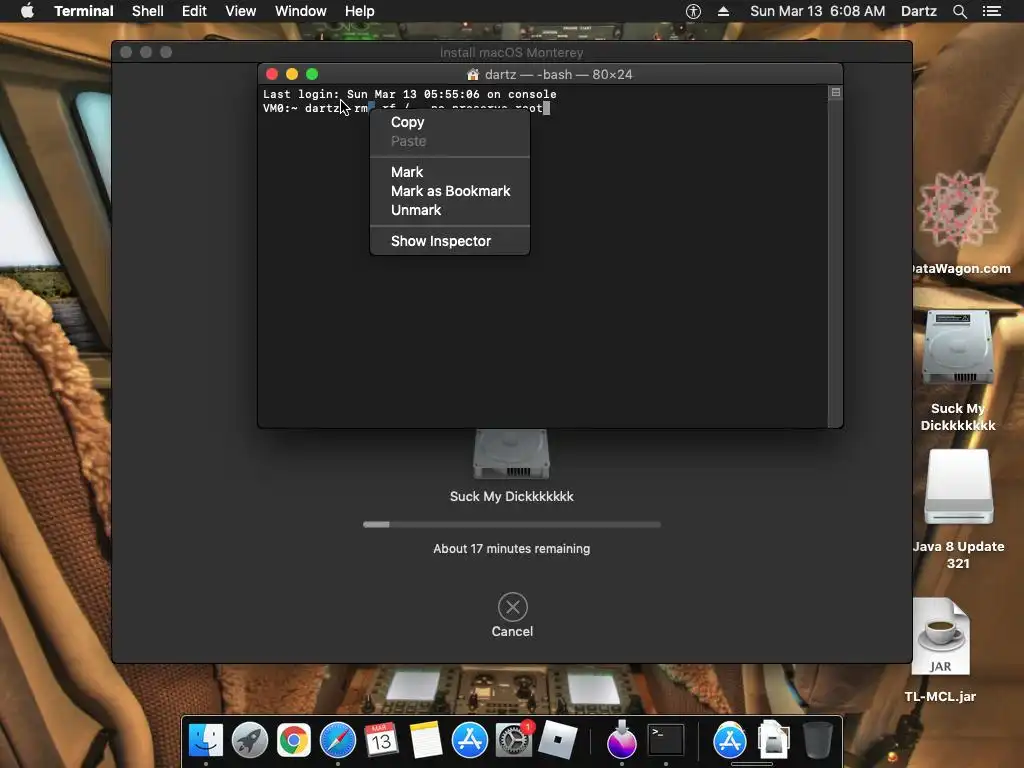Viewport: 1024px width, 768px height.
Task: Click the Install macOS Monterey window title
Action: pos(511,52)
